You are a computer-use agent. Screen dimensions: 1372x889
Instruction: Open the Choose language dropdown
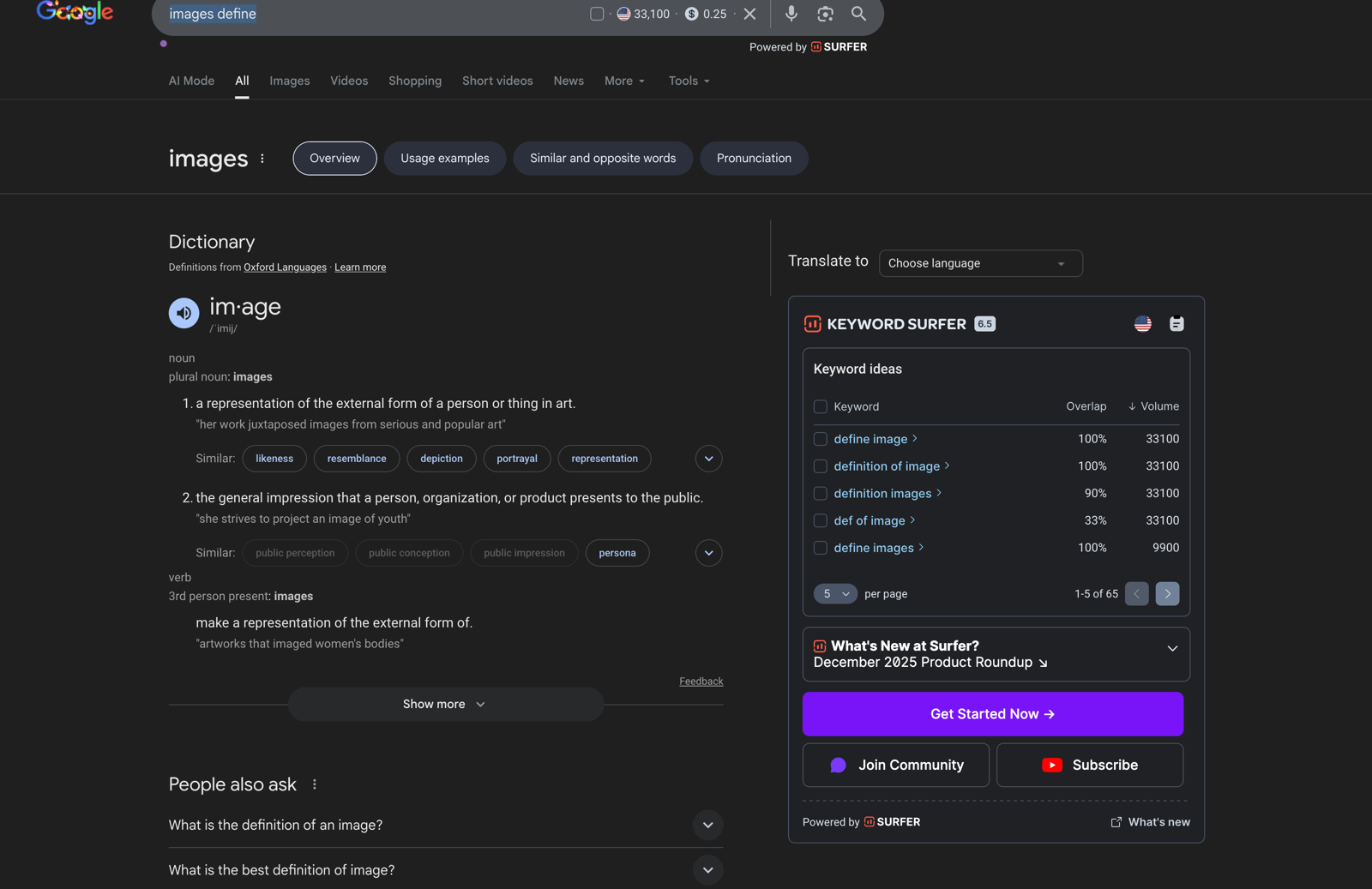coord(980,263)
